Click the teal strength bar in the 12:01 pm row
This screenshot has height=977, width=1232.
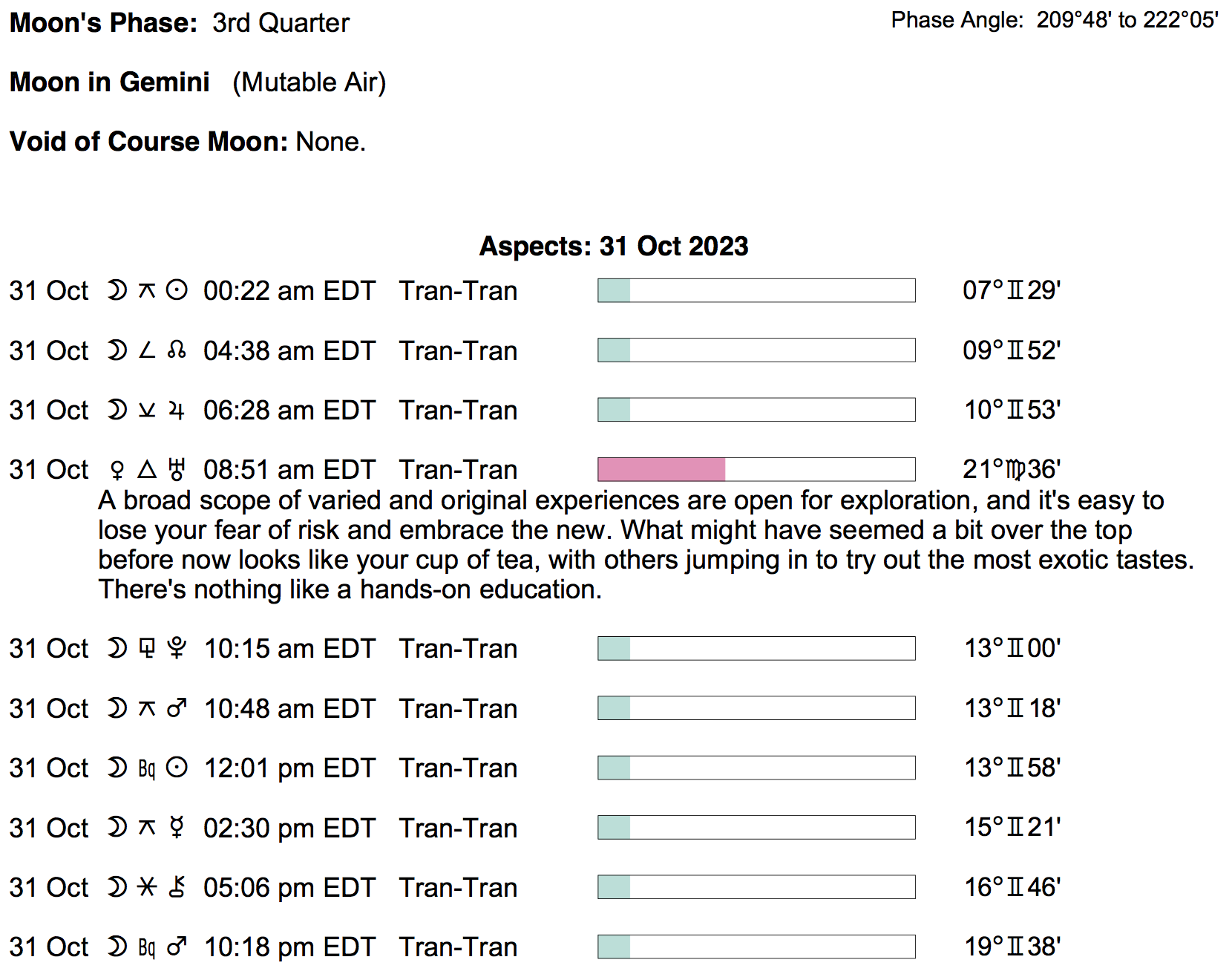tap(614, 768)
